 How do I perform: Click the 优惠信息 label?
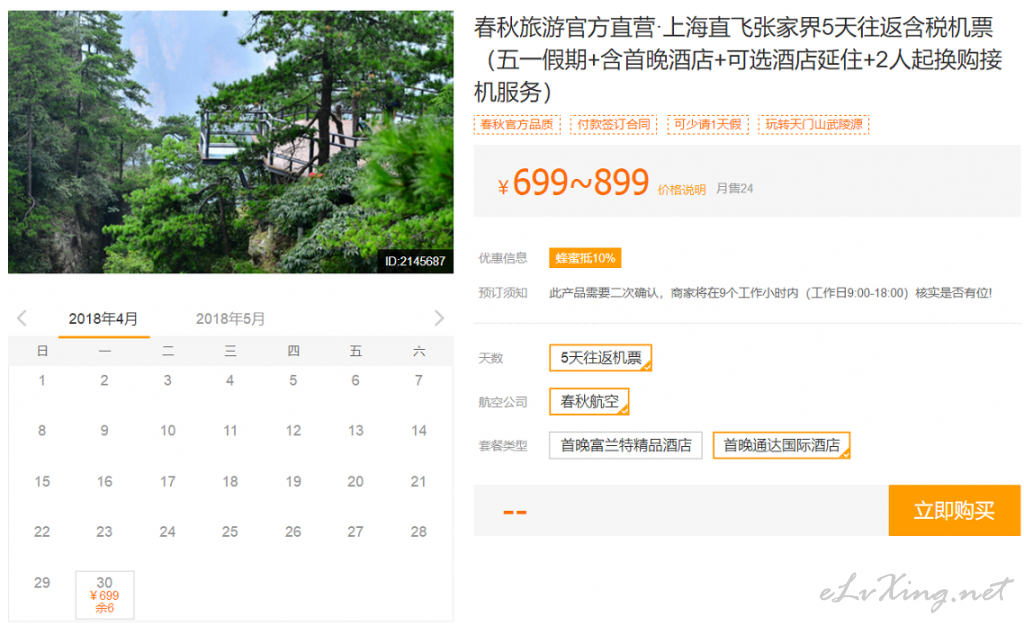[503, 258]
